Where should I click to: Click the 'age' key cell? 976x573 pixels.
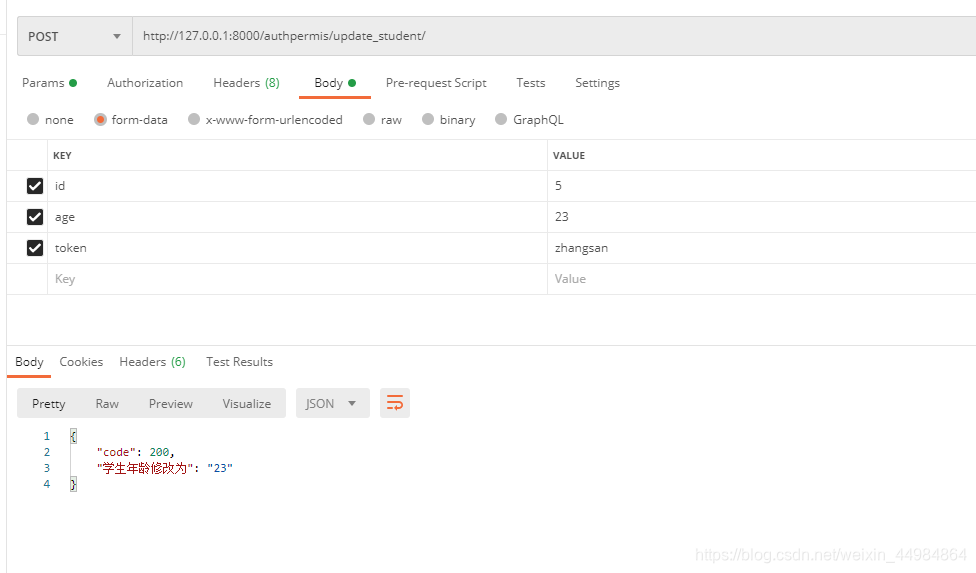(298, 217)
